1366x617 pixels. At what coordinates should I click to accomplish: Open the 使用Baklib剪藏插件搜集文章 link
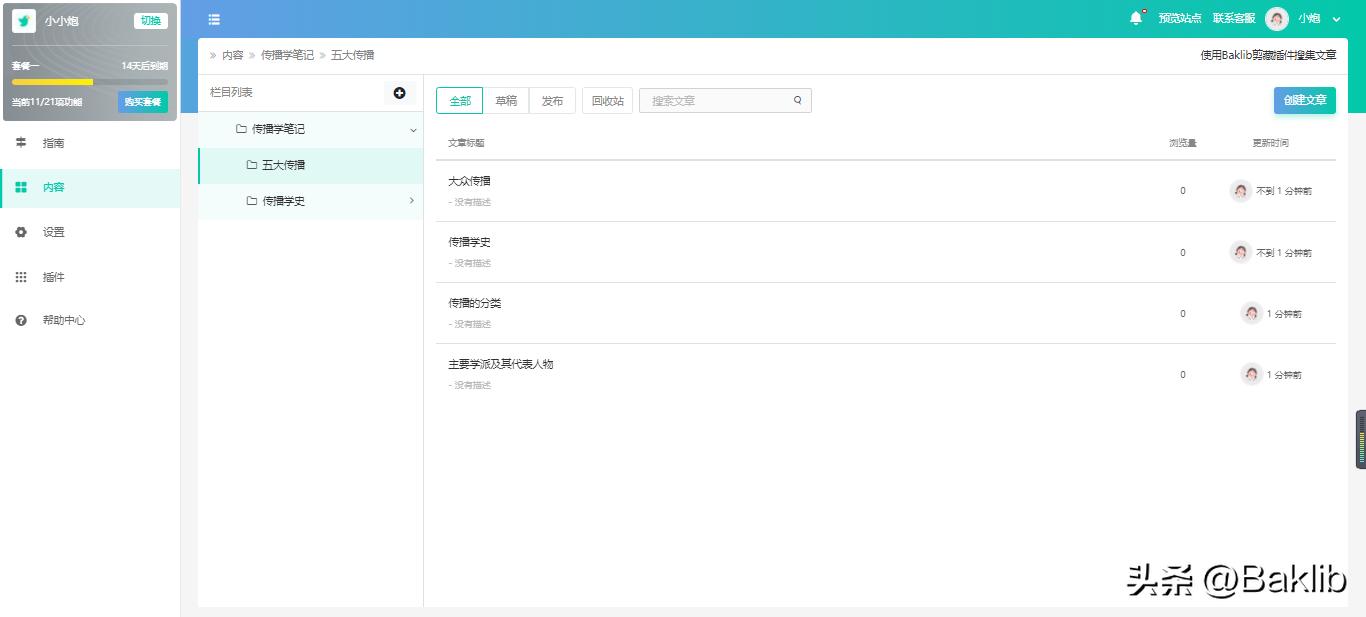[1267, 55]
